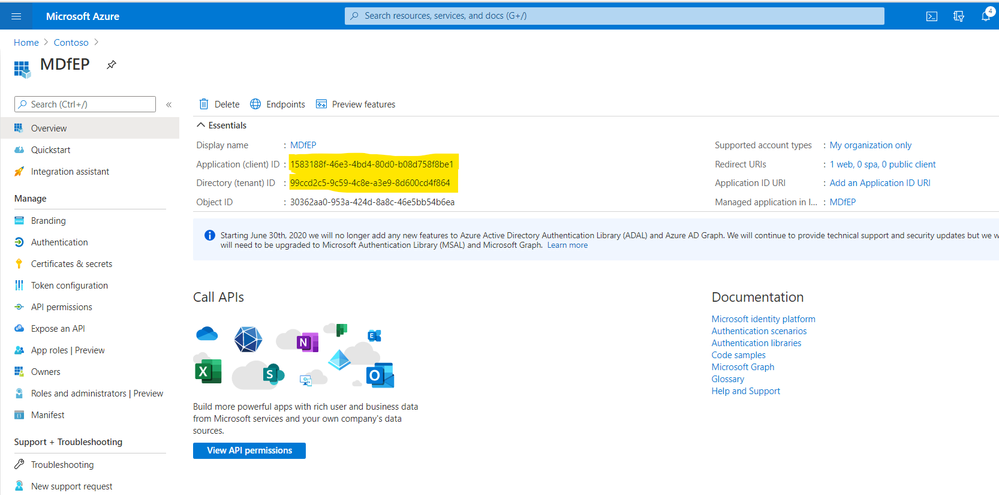The width and height of the screenshot is (999, 495).
Task: Click the Delete trash icon
Action: pos(204,104)
